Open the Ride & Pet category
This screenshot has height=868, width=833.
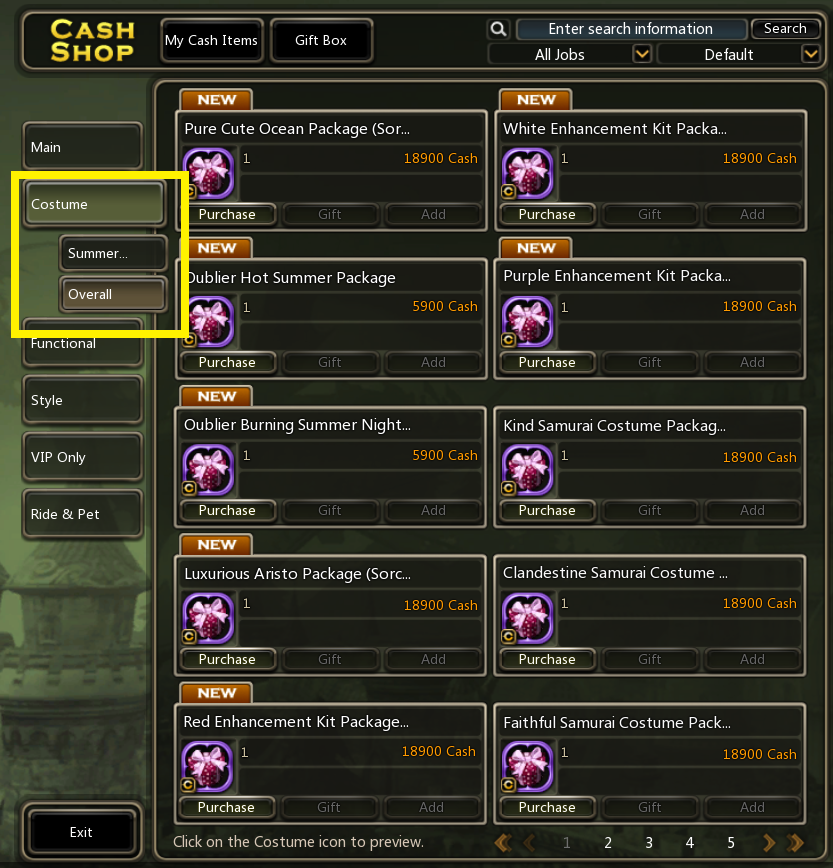82,514
